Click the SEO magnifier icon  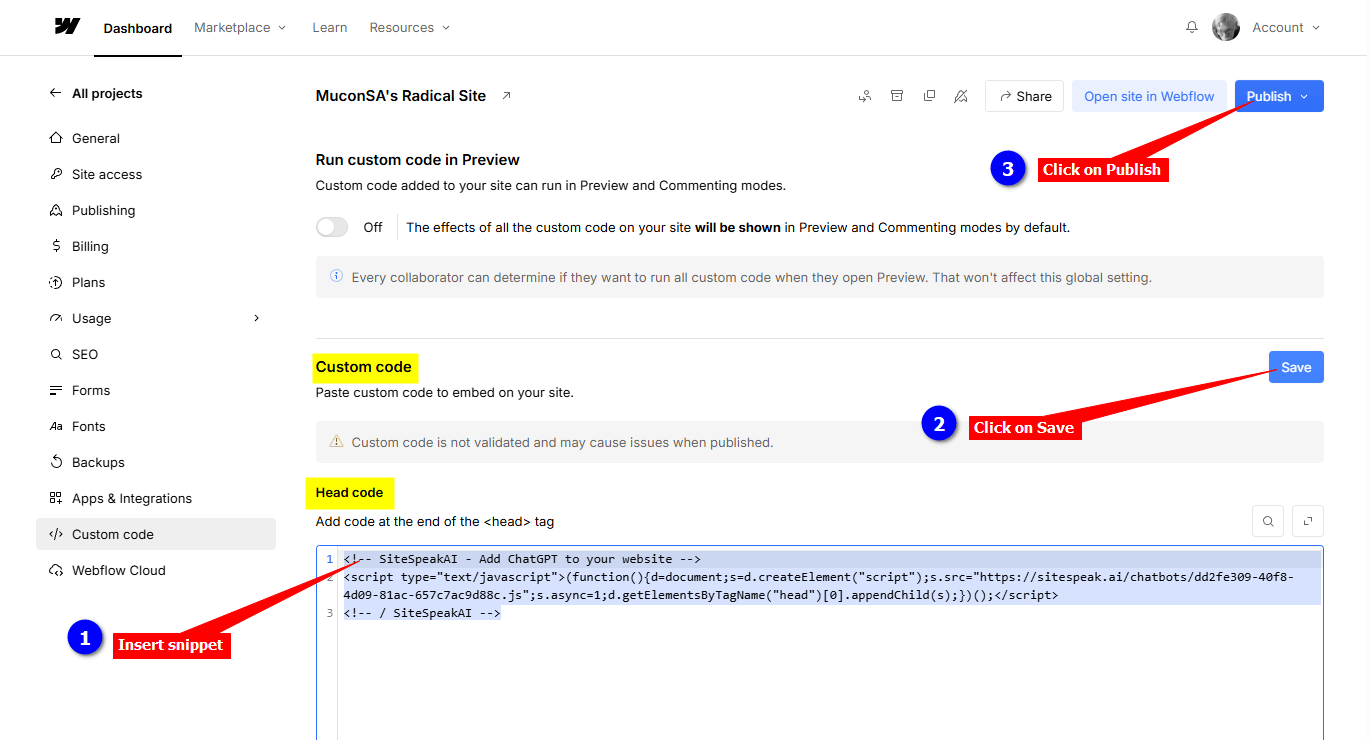click(x=56, y=354)
